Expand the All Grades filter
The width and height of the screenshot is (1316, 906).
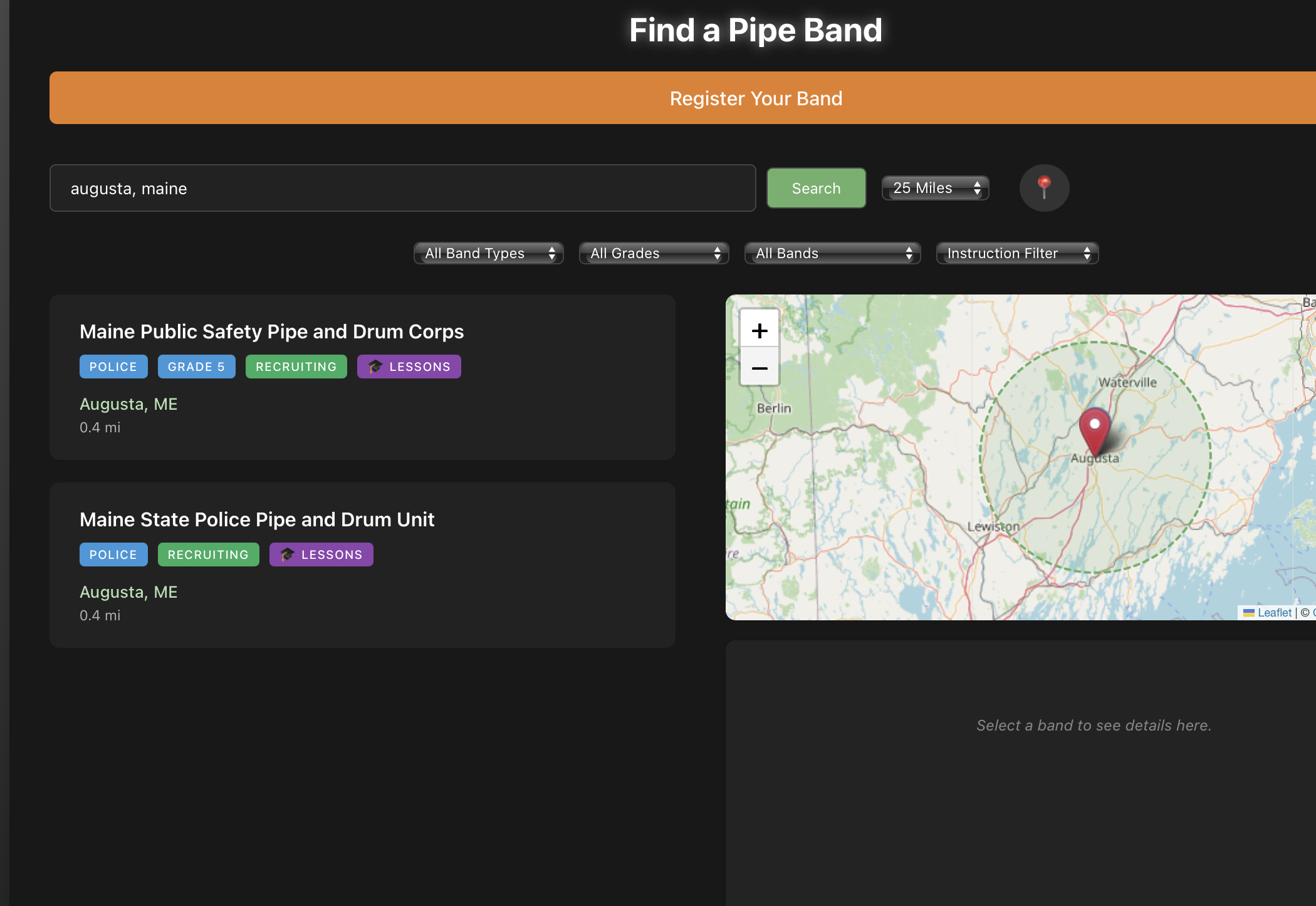654,253
